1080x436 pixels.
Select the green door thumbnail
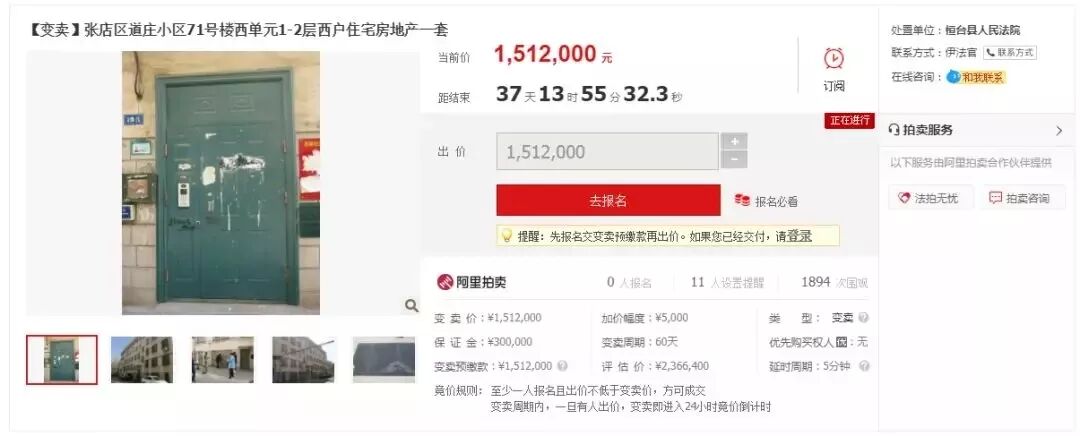tap(62, 360)
